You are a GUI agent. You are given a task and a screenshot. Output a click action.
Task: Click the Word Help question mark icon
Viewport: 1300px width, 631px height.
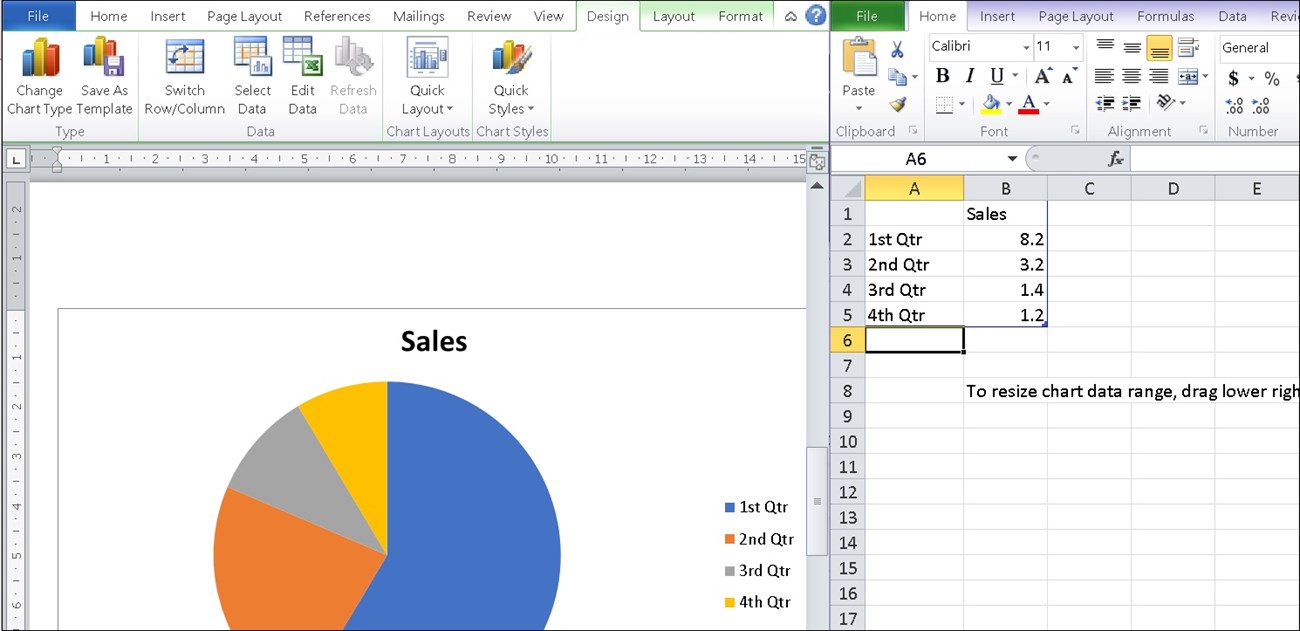(x=816, y=16)
